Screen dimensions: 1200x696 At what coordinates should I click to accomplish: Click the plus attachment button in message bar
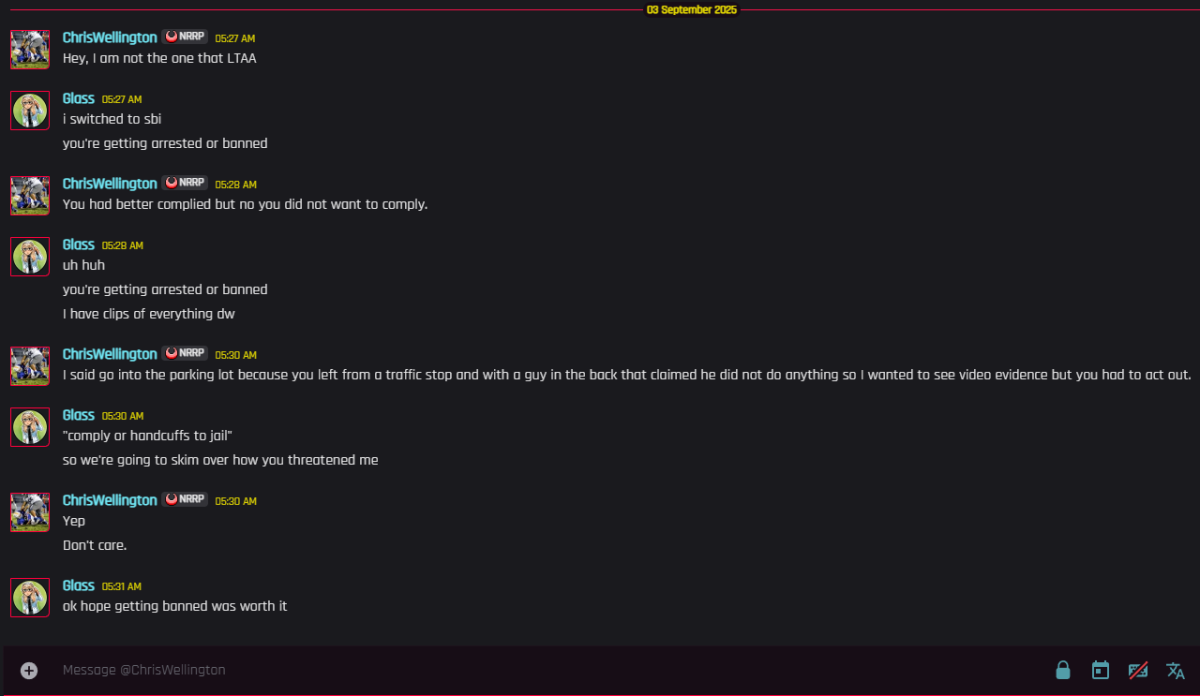pyautogui.click(x=29, y=670)
